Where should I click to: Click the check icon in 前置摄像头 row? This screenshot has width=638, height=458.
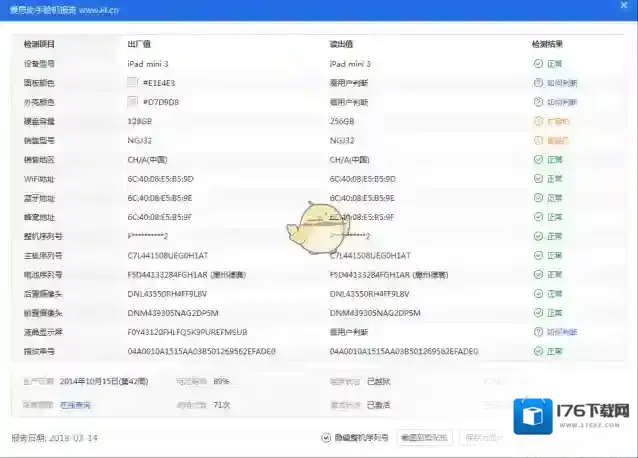click(538, 312)
